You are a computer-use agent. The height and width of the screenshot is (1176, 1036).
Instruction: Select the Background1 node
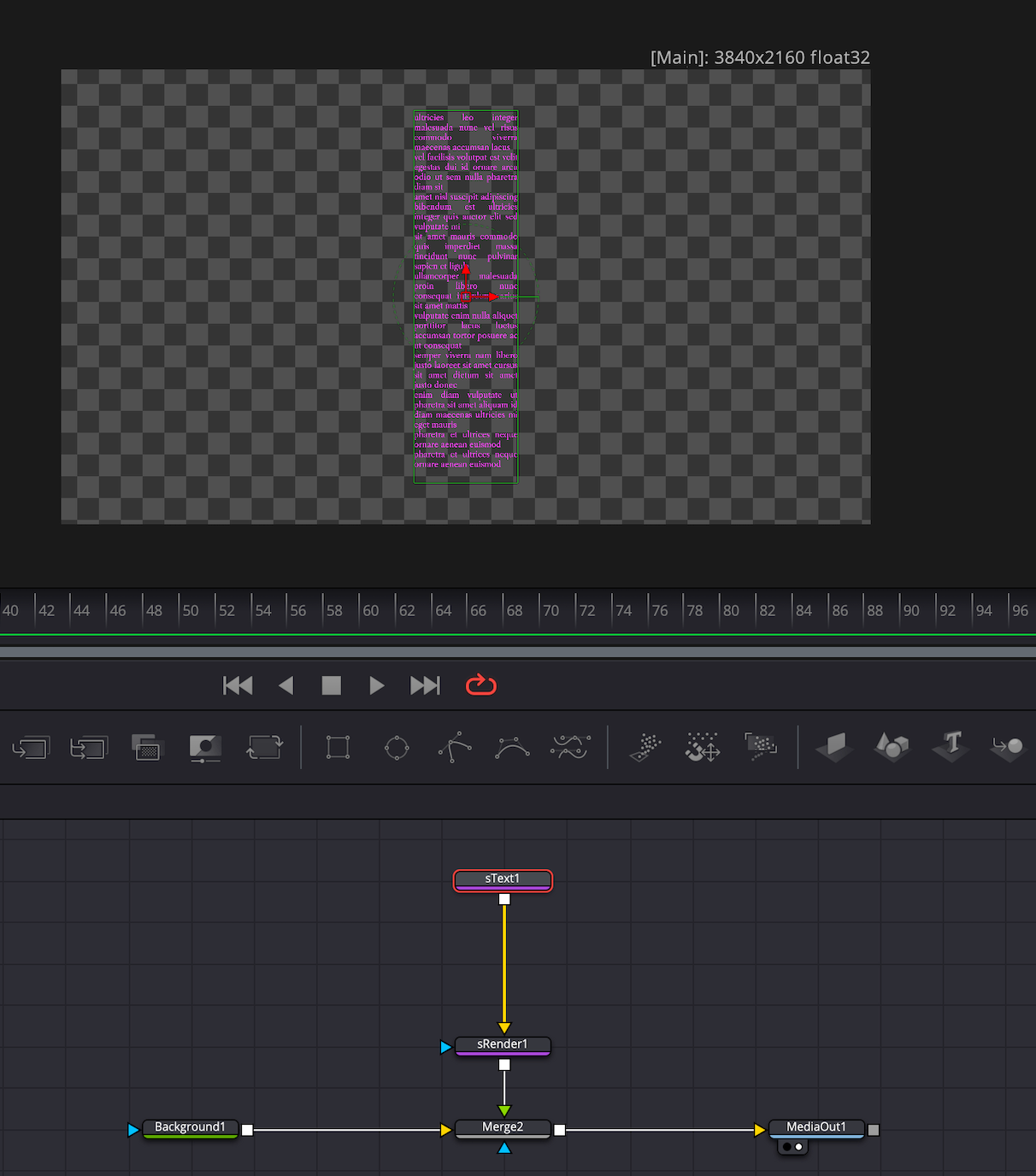190,1129
